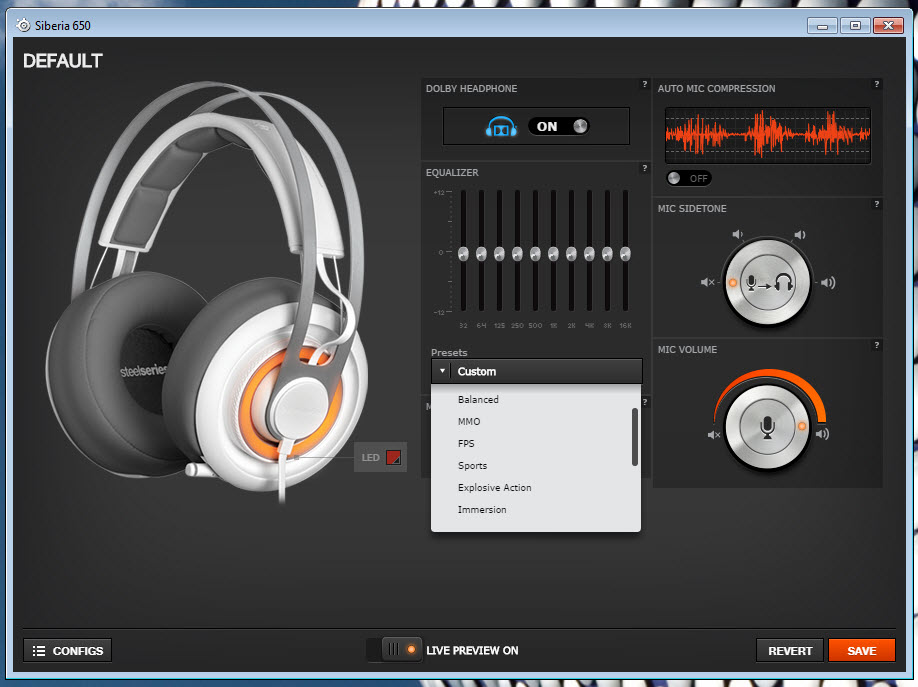Click the 1K equalizer slider handle
The height and width of the screenshot is (687, 918).
(x=553, y=254)
